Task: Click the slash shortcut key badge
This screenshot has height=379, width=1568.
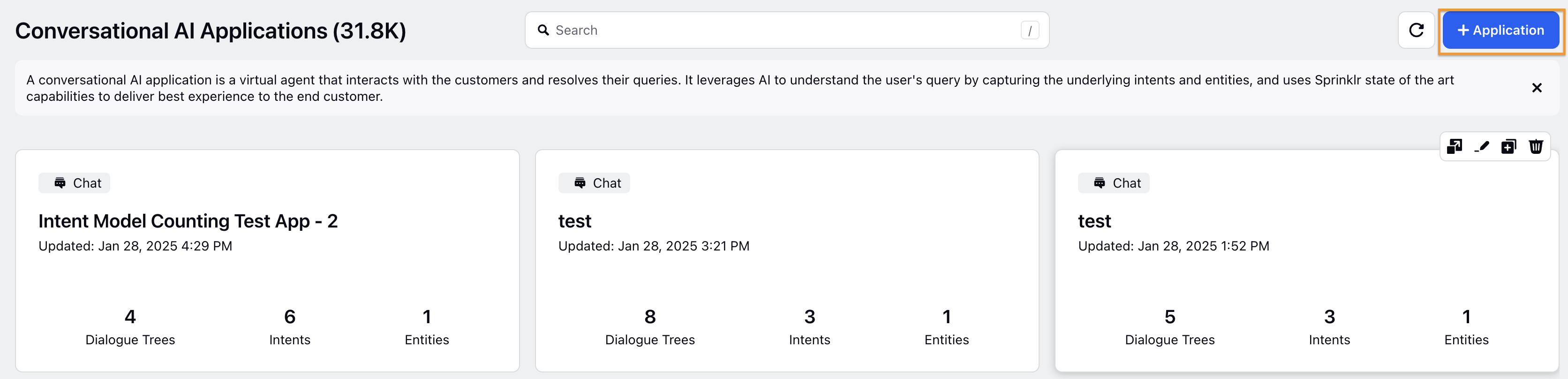Action: tap(1030, 30)
